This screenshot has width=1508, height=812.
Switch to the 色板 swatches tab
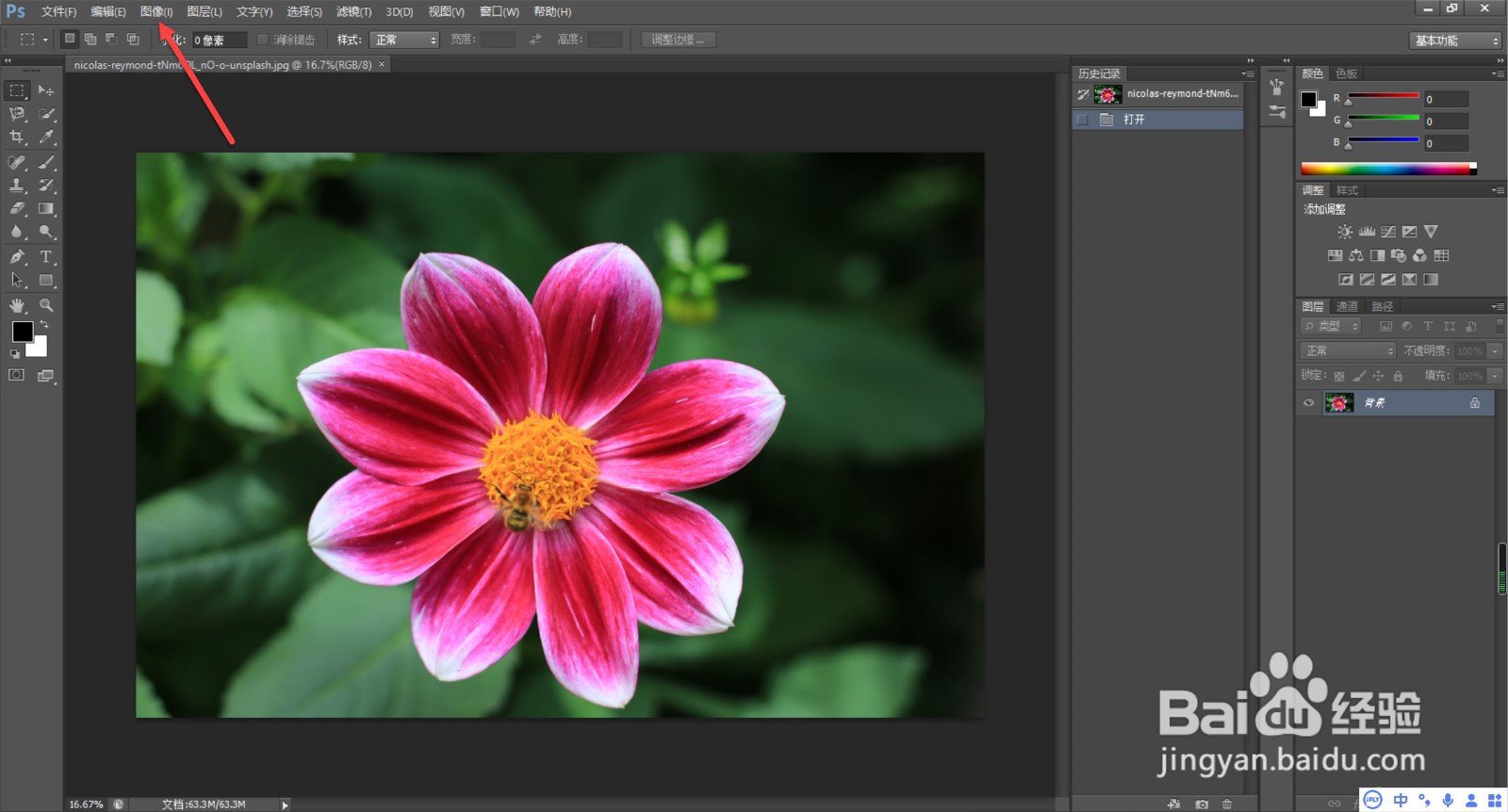(1346, 73)
